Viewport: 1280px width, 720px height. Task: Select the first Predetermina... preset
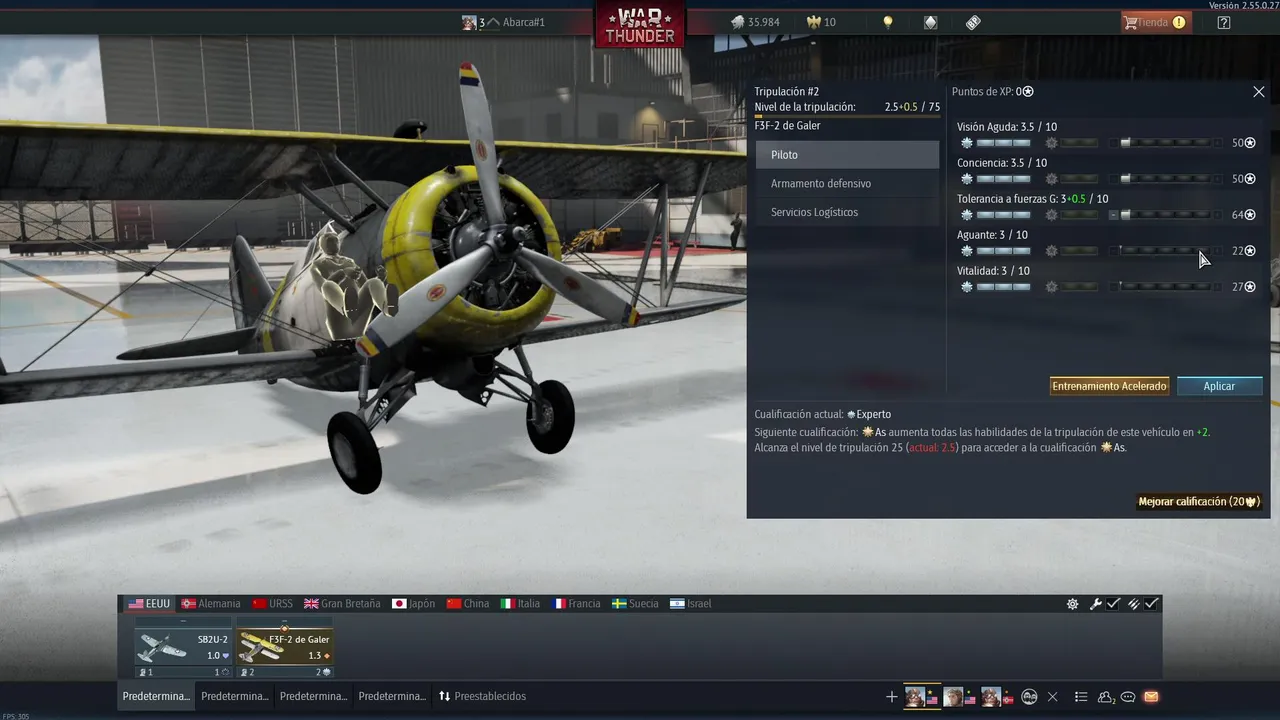point(156,696)
